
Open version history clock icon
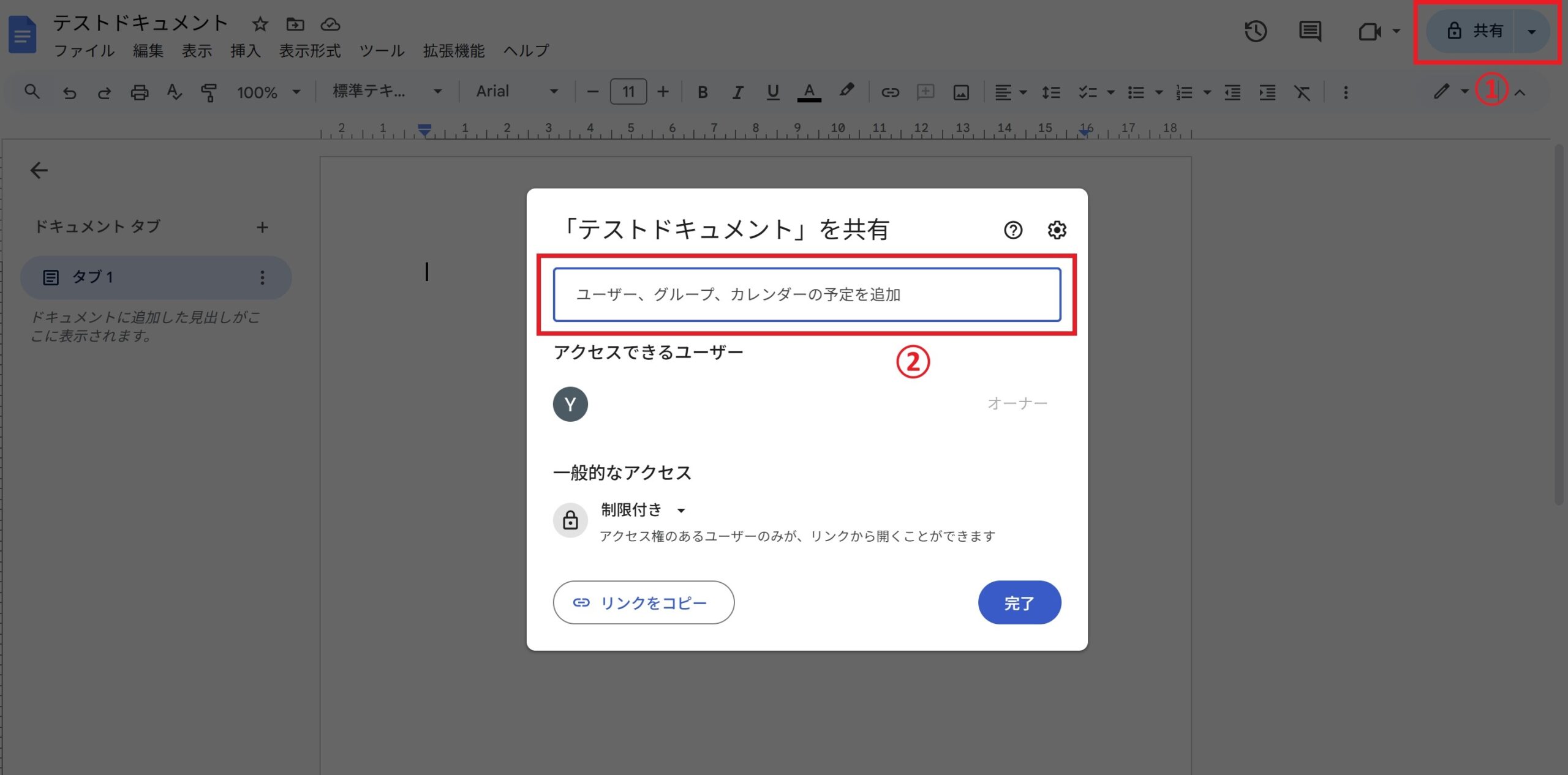[1255, 31]
